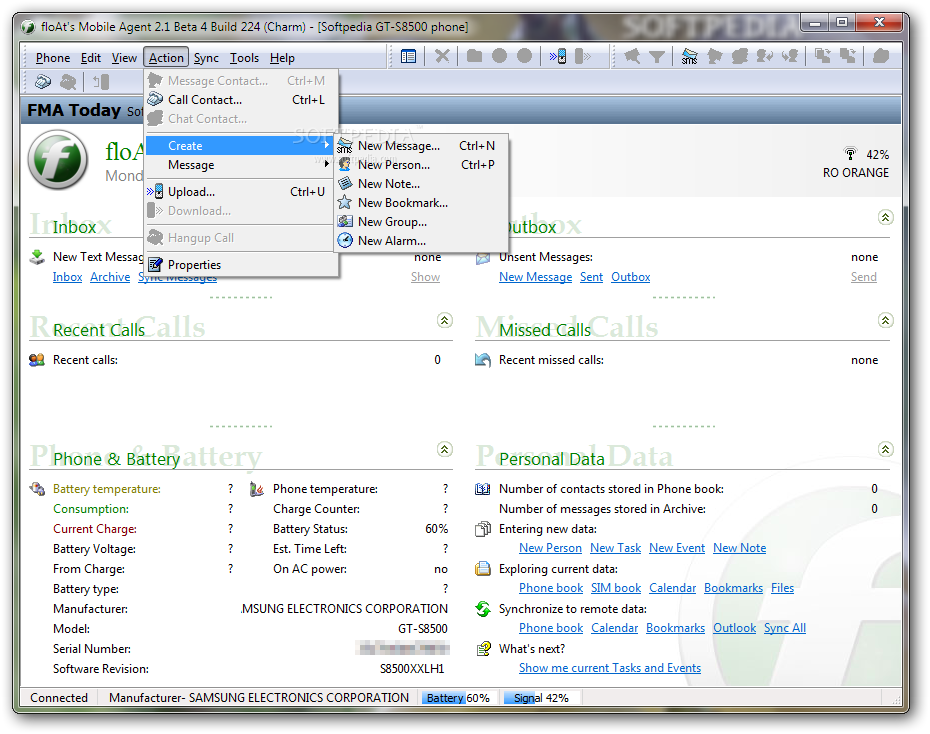Collapse the Outbox section
The image size is (930, 734).
coord(885,218)
